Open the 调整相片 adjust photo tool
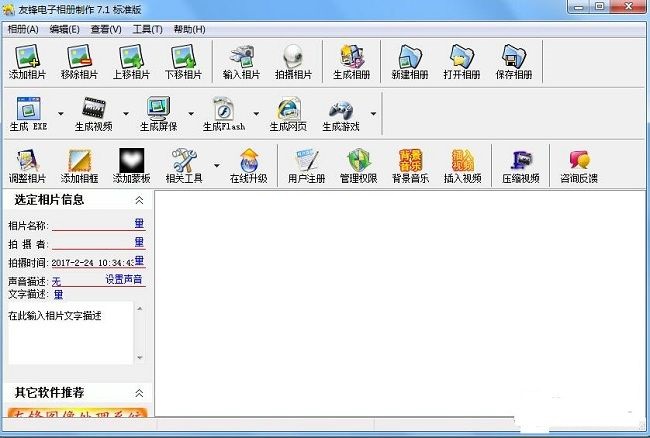Screen dimensions: 650x438 pos(27,166)
